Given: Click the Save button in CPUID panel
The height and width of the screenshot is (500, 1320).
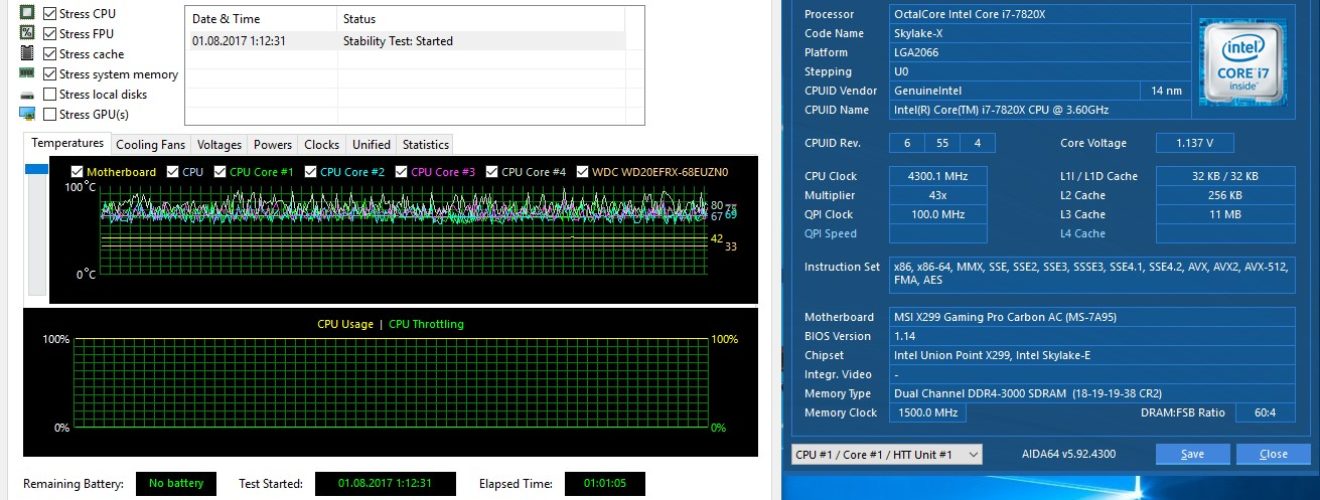Looking at the screenshot, I should tap(1192, 454).
